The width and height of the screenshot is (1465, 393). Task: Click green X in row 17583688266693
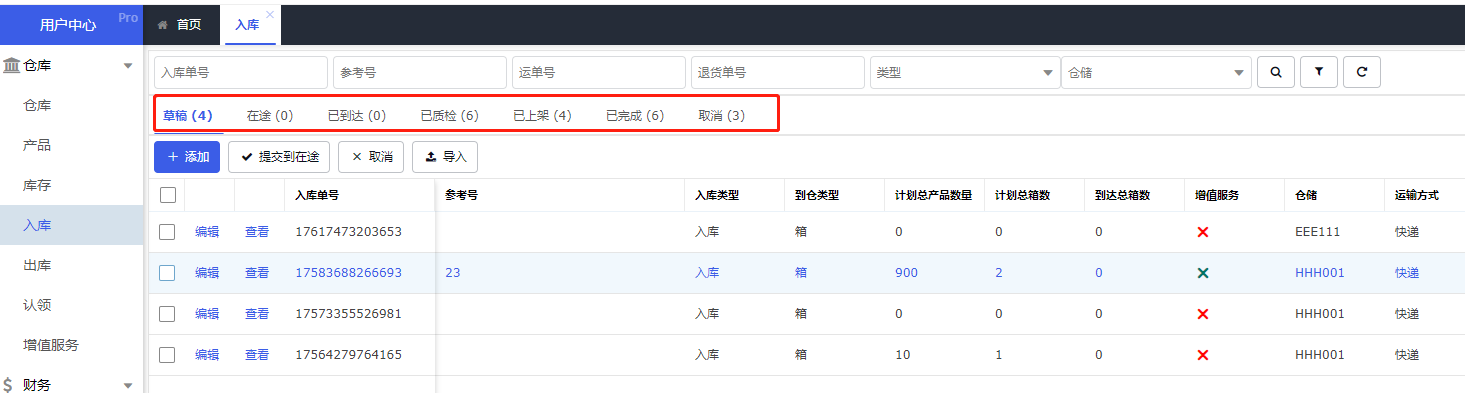click(x=1203, y=273)
